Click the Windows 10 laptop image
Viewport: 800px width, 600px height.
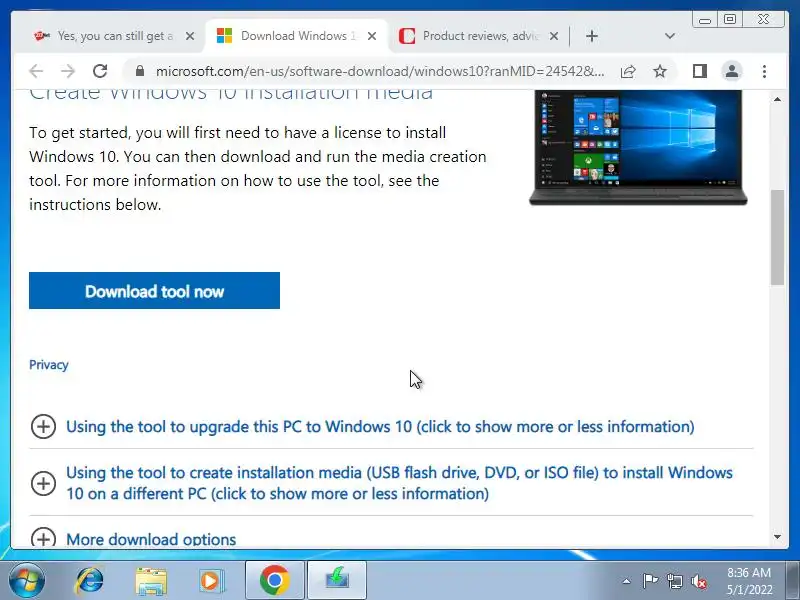(x=638, y=148)
